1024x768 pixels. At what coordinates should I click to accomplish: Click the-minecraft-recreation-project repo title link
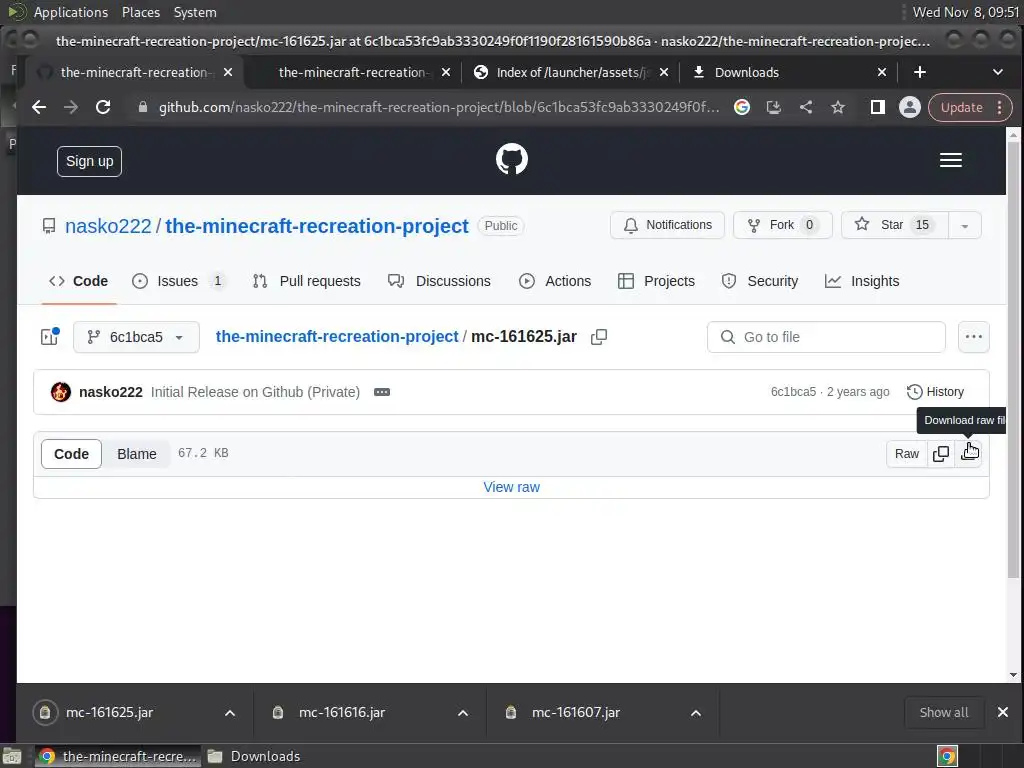[317, 226]
